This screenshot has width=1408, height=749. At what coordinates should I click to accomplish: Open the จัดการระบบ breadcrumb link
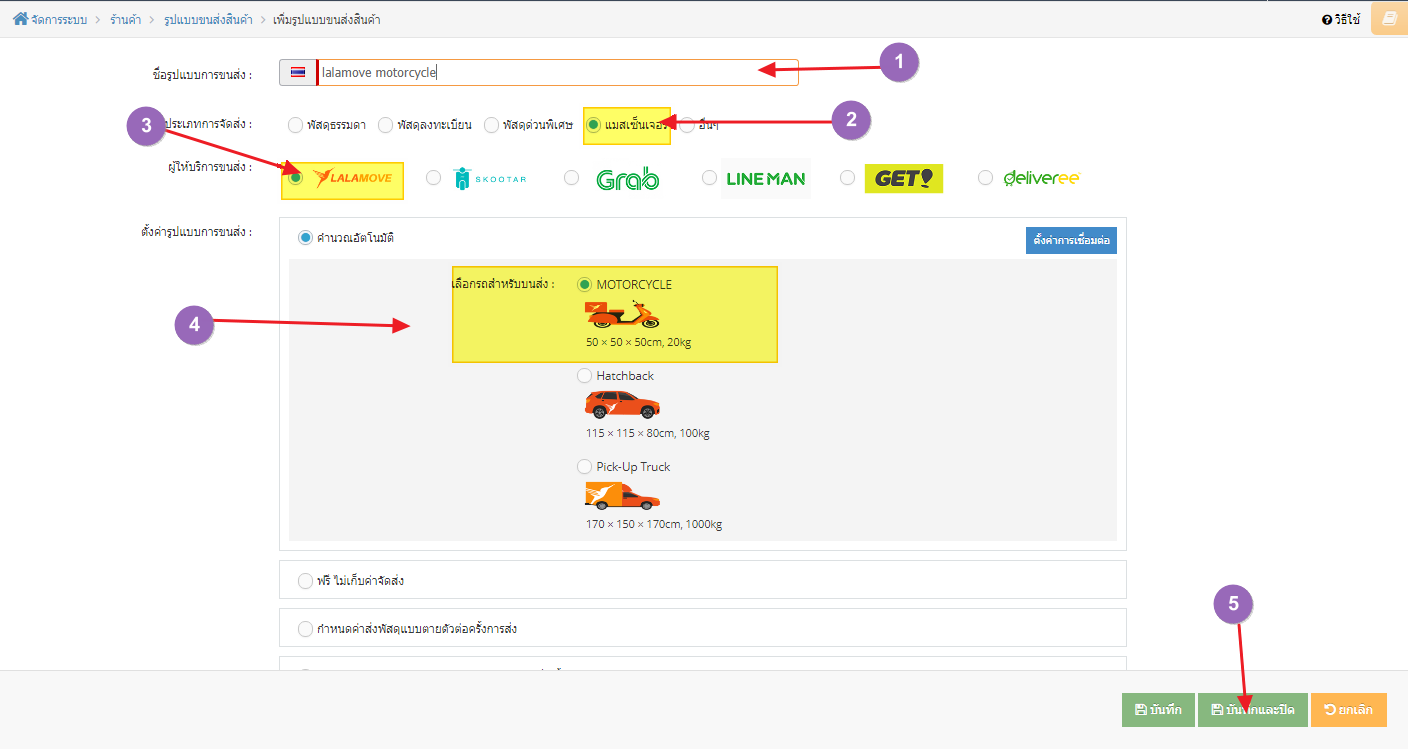58,19
